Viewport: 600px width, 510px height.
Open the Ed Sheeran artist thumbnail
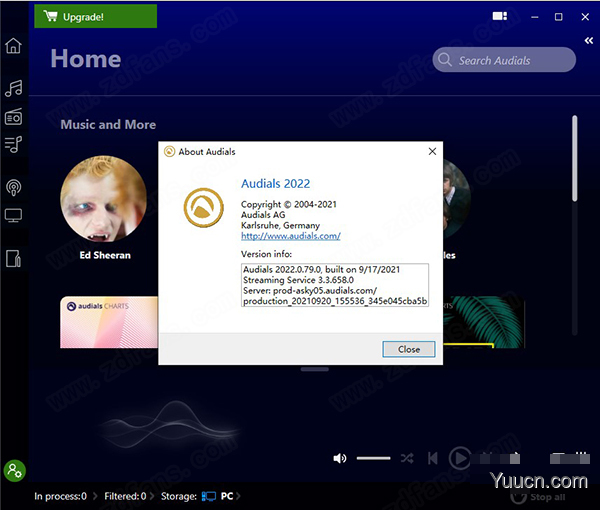pyautogui.click(x=103, y=198)
